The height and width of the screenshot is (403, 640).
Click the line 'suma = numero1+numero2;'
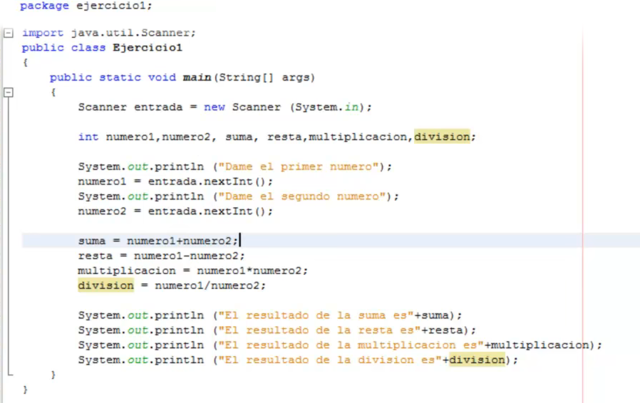point(158,241)
